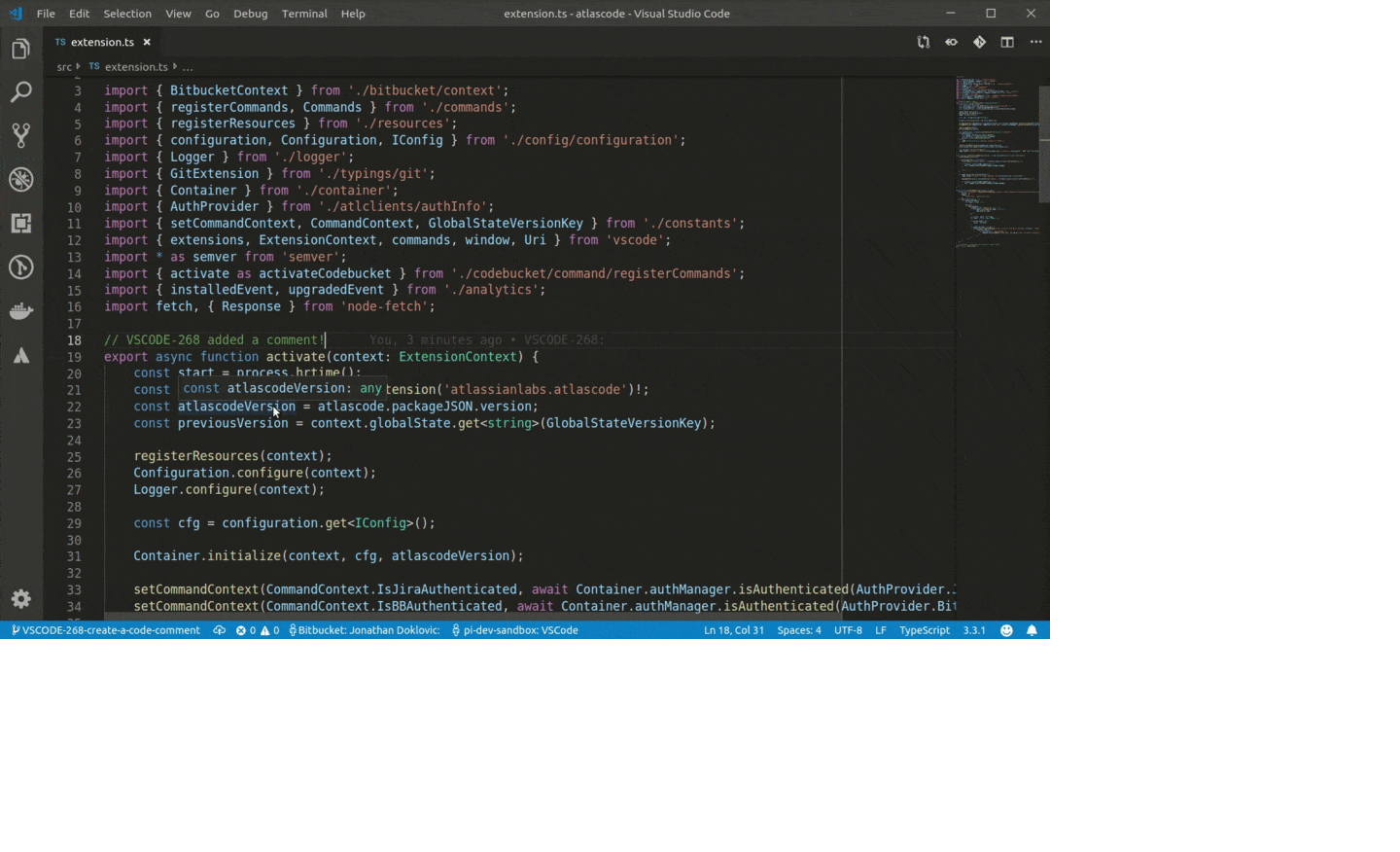Click the compare changes icon in editor toolbar
This screenshot has width=1400, height=852.
point(924,42)
